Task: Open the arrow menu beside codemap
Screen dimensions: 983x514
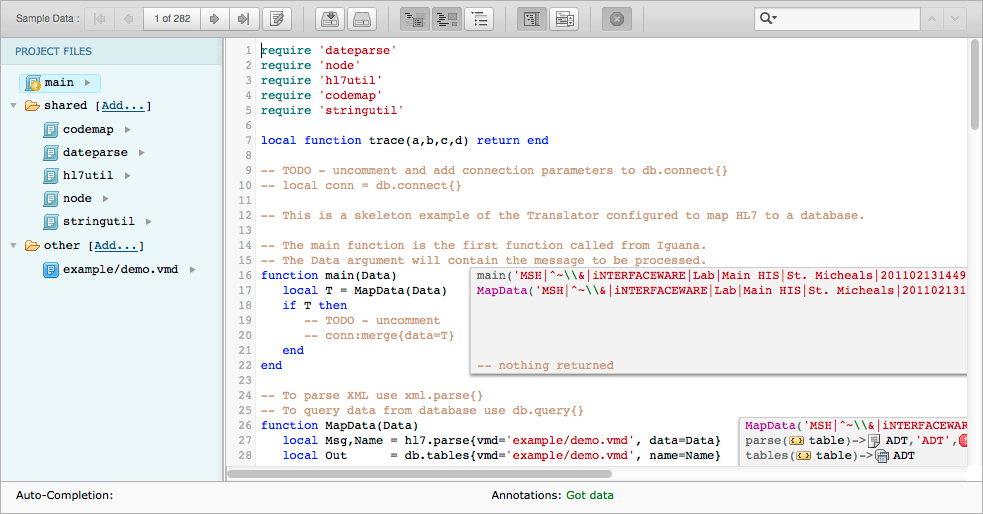Action: (x=128, y=130)
